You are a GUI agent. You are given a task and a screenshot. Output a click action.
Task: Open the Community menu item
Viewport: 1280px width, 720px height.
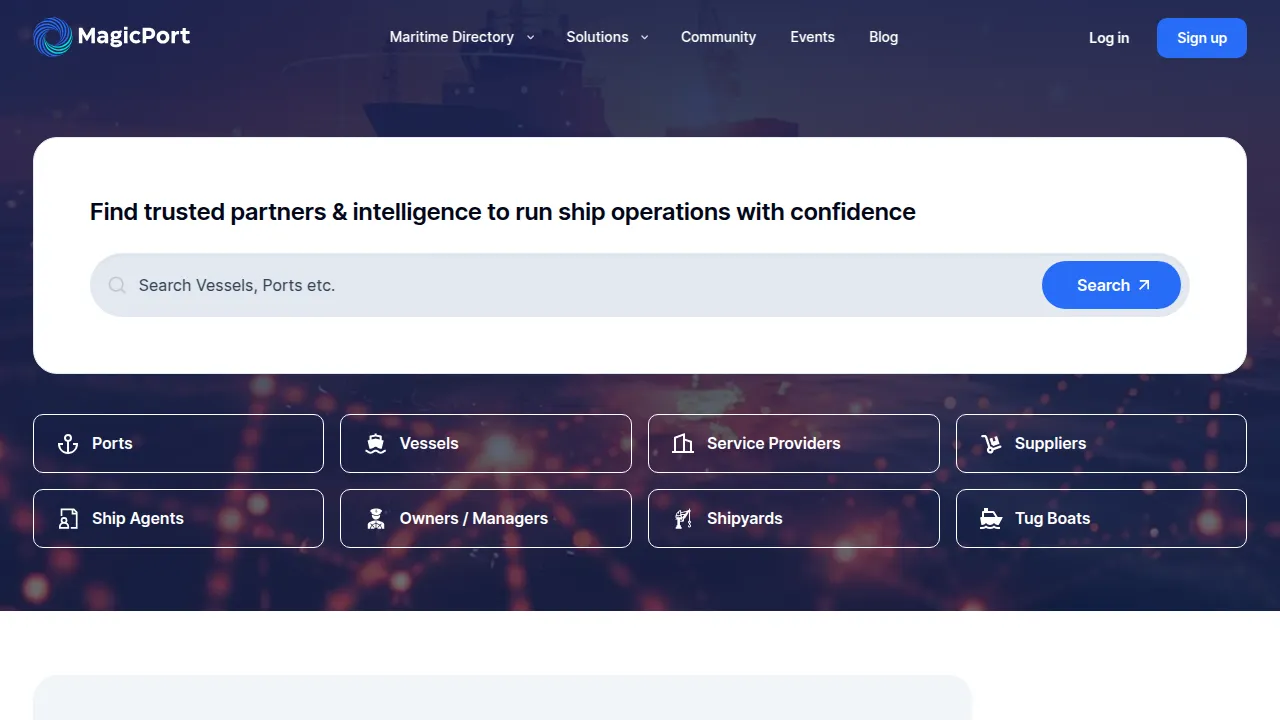click(718, 37)
